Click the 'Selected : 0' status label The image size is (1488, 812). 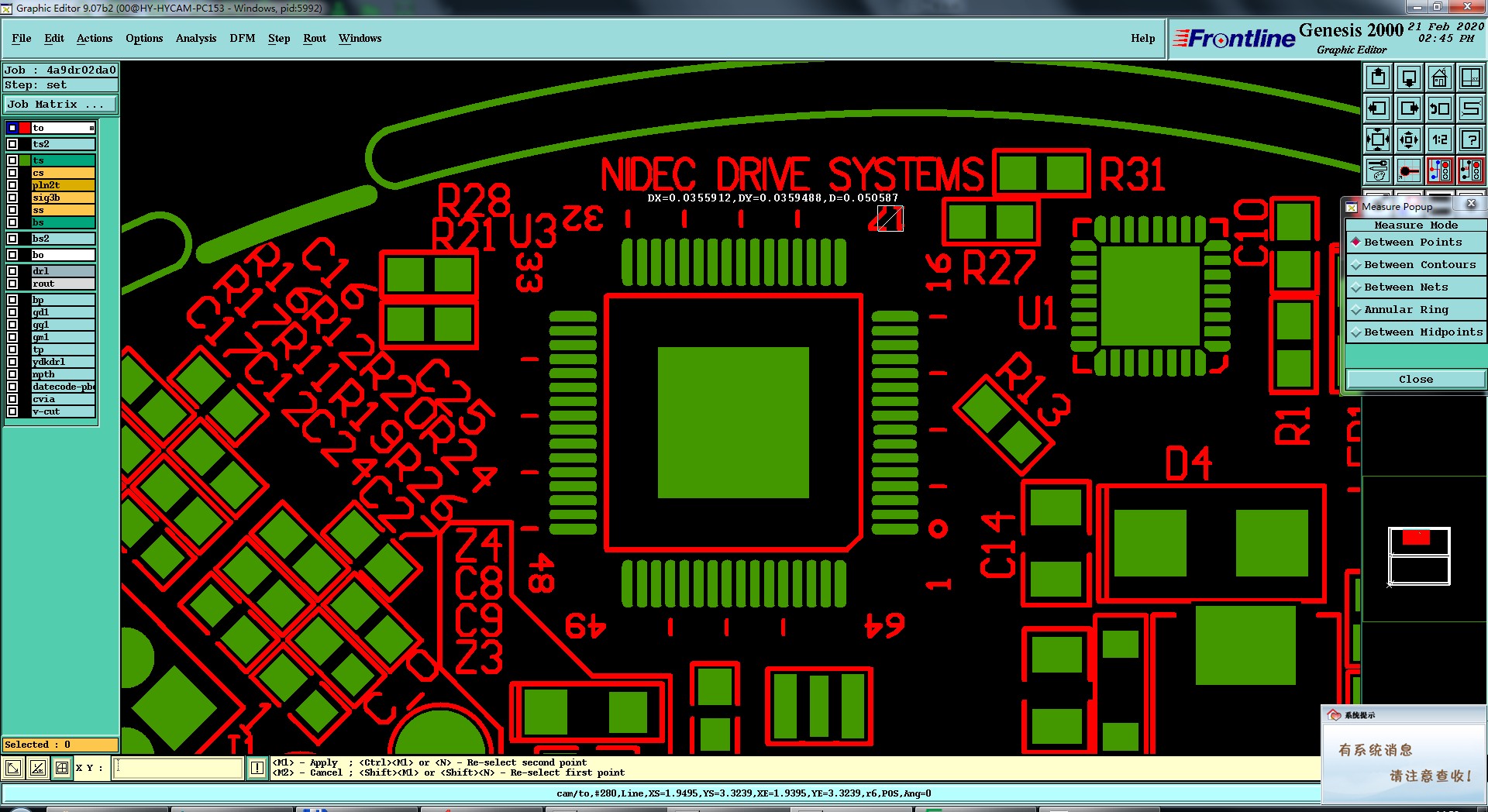(60, 745)
